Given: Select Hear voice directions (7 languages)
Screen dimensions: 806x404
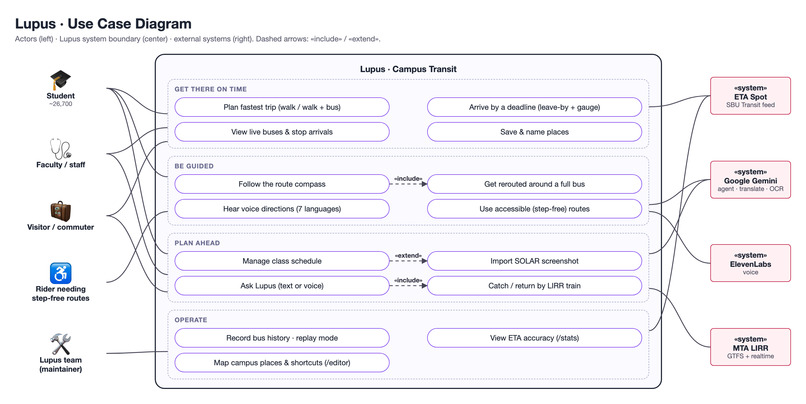Looking at the screenshot, I should [x=282, y=209].
